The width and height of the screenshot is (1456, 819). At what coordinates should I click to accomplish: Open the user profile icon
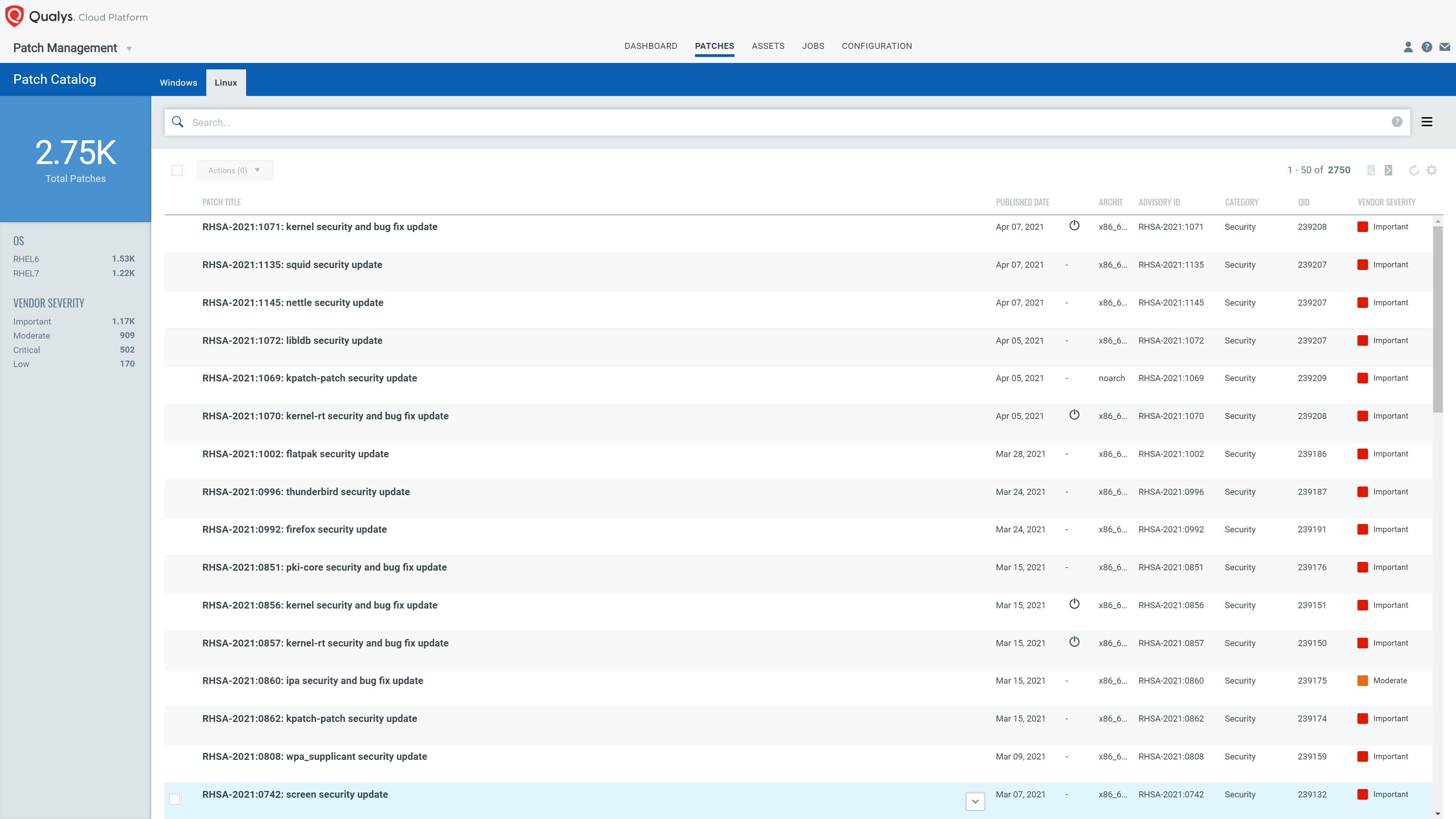click(1408, 47)
